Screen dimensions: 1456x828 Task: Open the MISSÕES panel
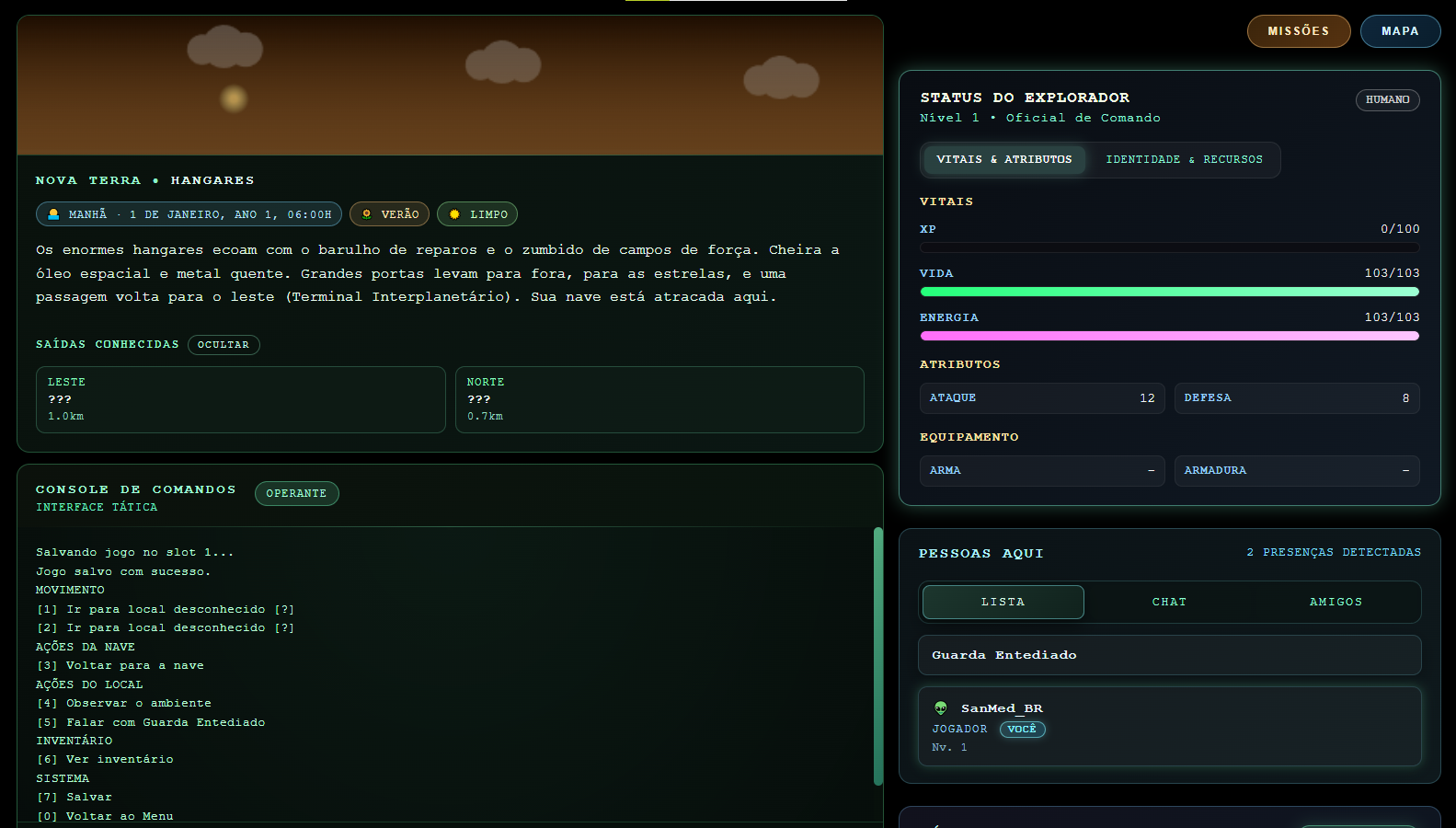click(1298, 31)
